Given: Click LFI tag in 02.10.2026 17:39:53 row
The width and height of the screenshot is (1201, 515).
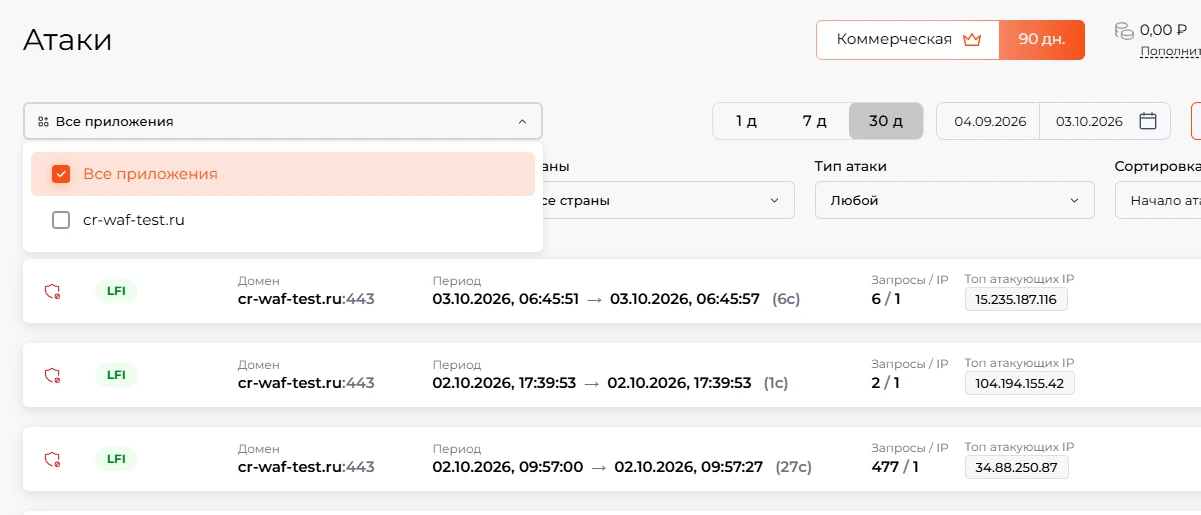Looking at the screenshot, I should [x=116, y=375].
